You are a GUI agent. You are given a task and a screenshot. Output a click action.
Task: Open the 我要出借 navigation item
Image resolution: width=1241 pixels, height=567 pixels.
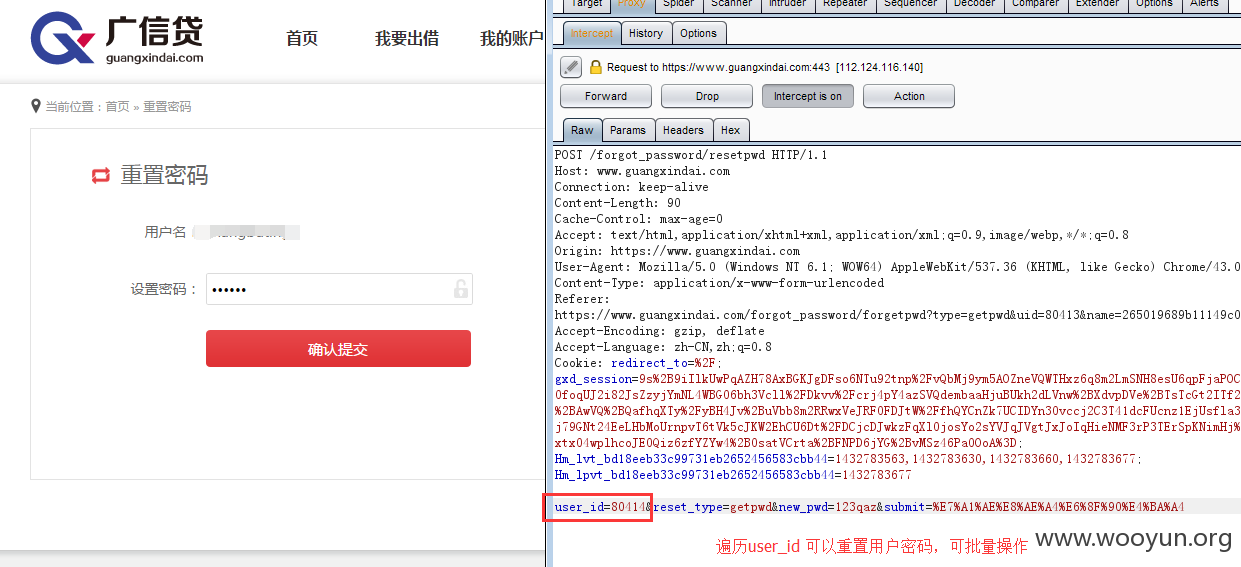point(407,38)
